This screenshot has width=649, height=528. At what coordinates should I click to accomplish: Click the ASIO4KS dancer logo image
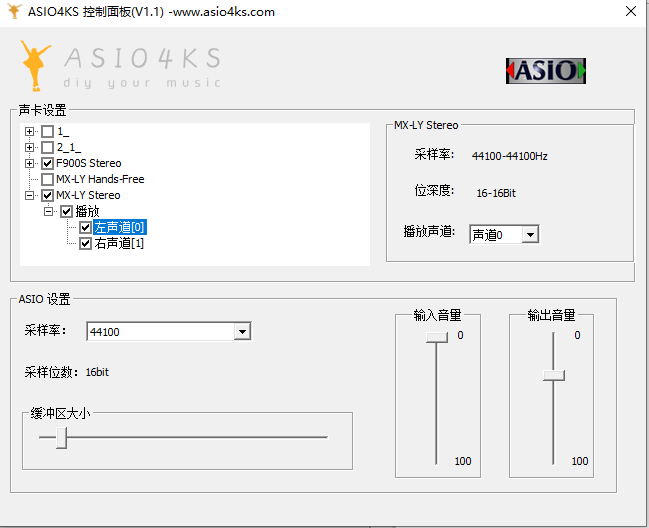(35, 65)
